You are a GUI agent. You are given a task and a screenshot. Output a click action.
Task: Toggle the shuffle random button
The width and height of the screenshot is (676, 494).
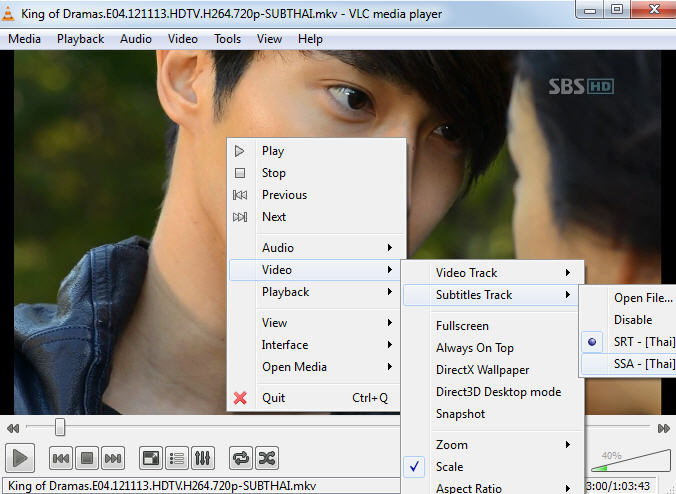pos(267,458)
